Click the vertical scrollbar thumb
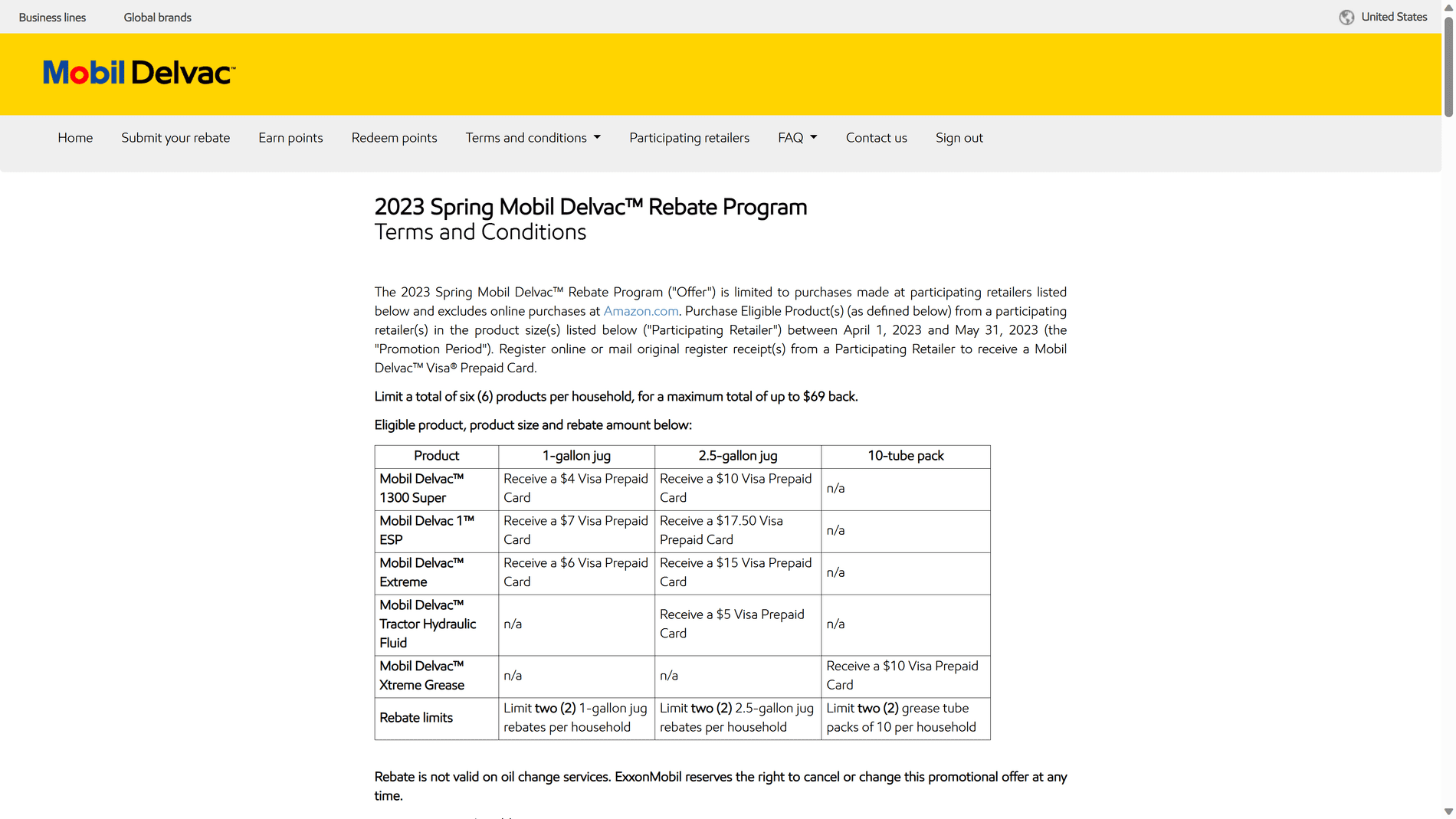Viewport: 1456px width, 819px height. (1448, 66)
